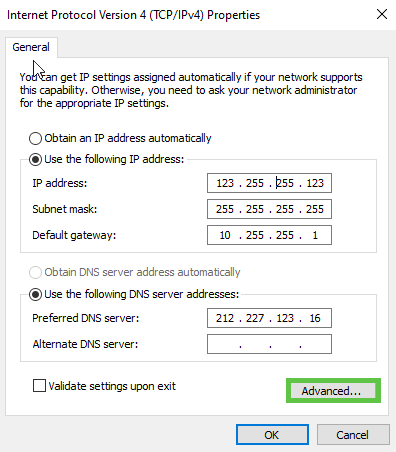This screenshot has width=396, height=452.
Task: Enable Validate settings upon exit checkbox
Action: click(x=39, y=386)
